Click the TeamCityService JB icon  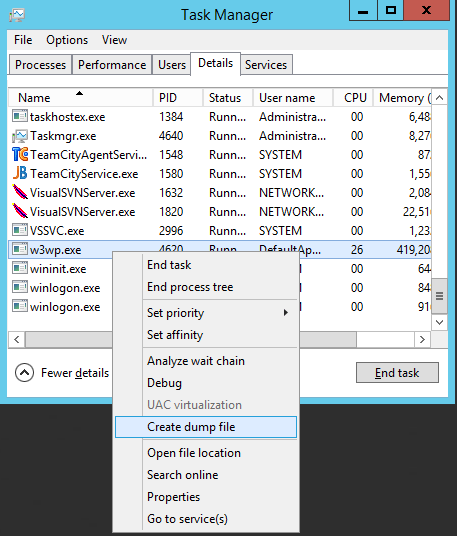coord(20,173)
